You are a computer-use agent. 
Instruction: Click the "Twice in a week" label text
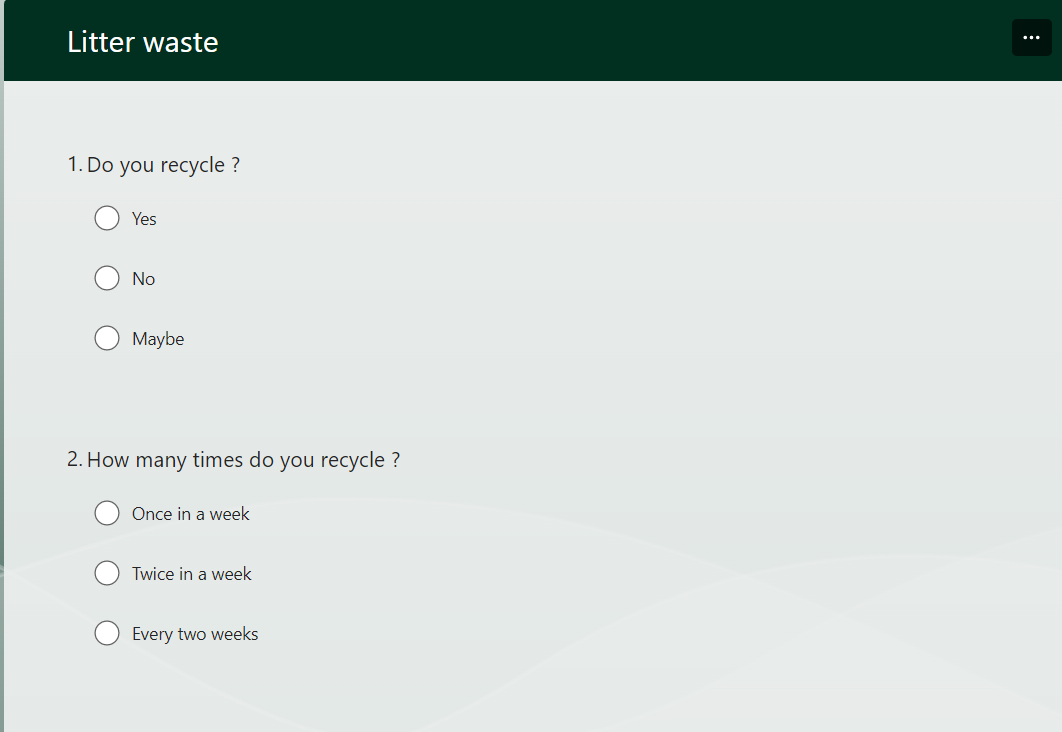tap(191, 574)
